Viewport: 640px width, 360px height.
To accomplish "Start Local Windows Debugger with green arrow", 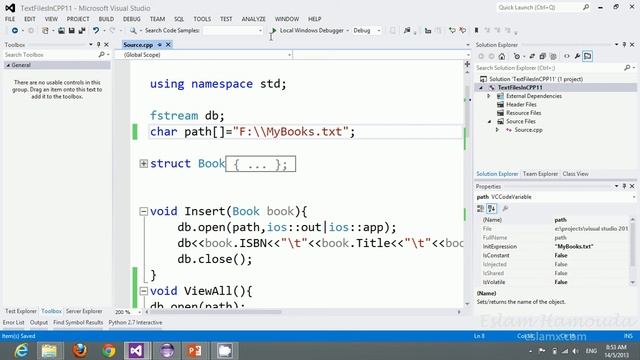I will pos(274,31).
